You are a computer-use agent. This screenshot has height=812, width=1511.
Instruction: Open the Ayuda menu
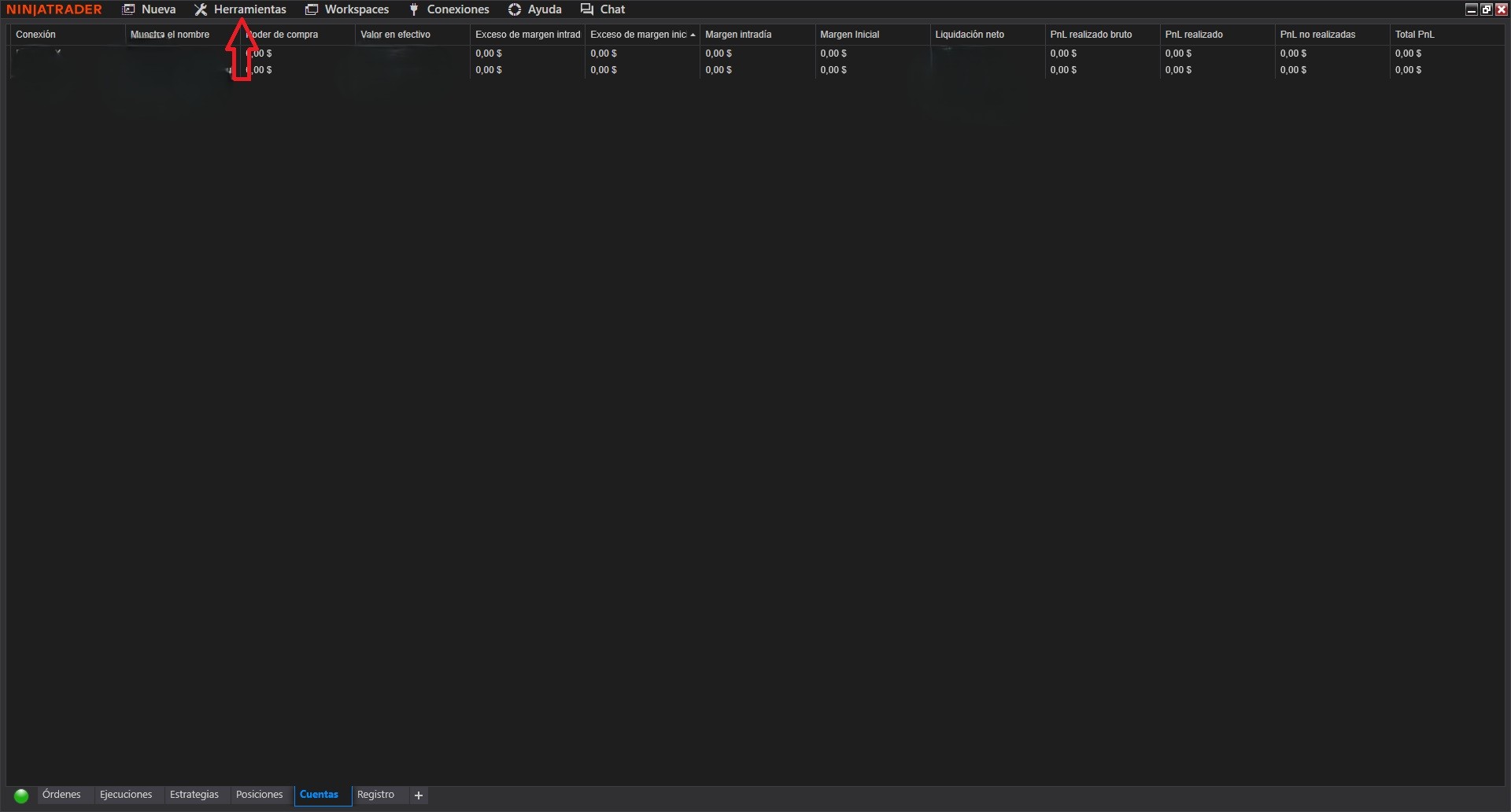pos(535,9)
